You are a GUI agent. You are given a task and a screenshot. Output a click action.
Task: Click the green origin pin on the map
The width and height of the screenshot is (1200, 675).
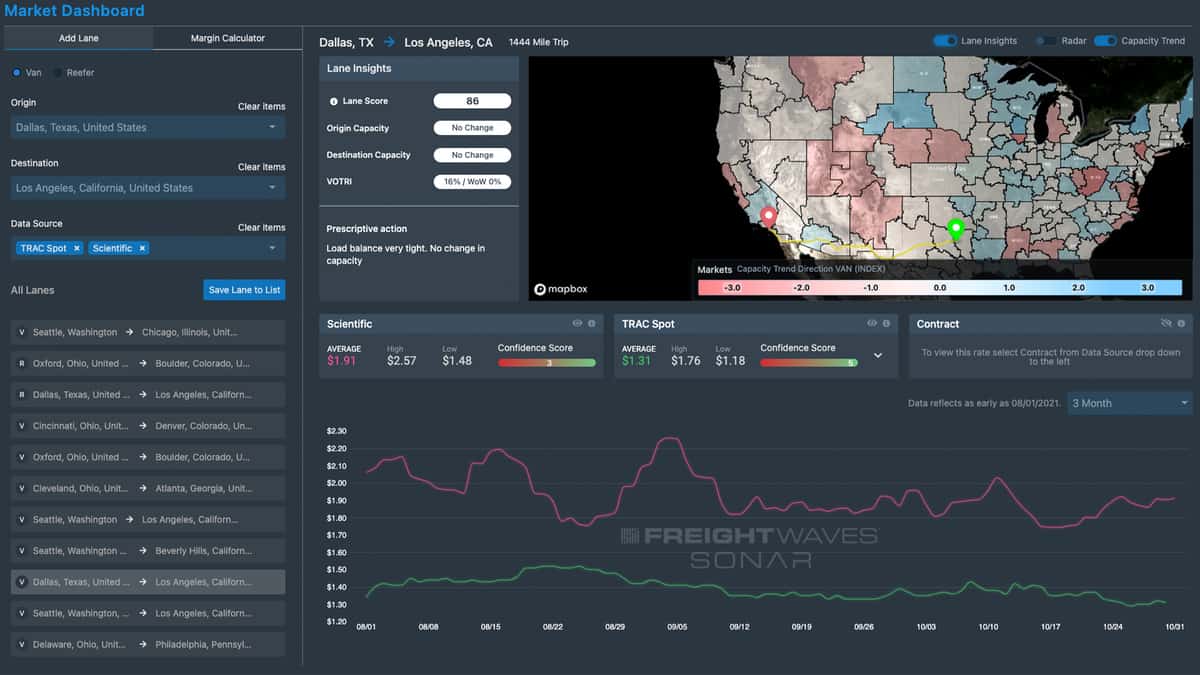pos(955,229)
